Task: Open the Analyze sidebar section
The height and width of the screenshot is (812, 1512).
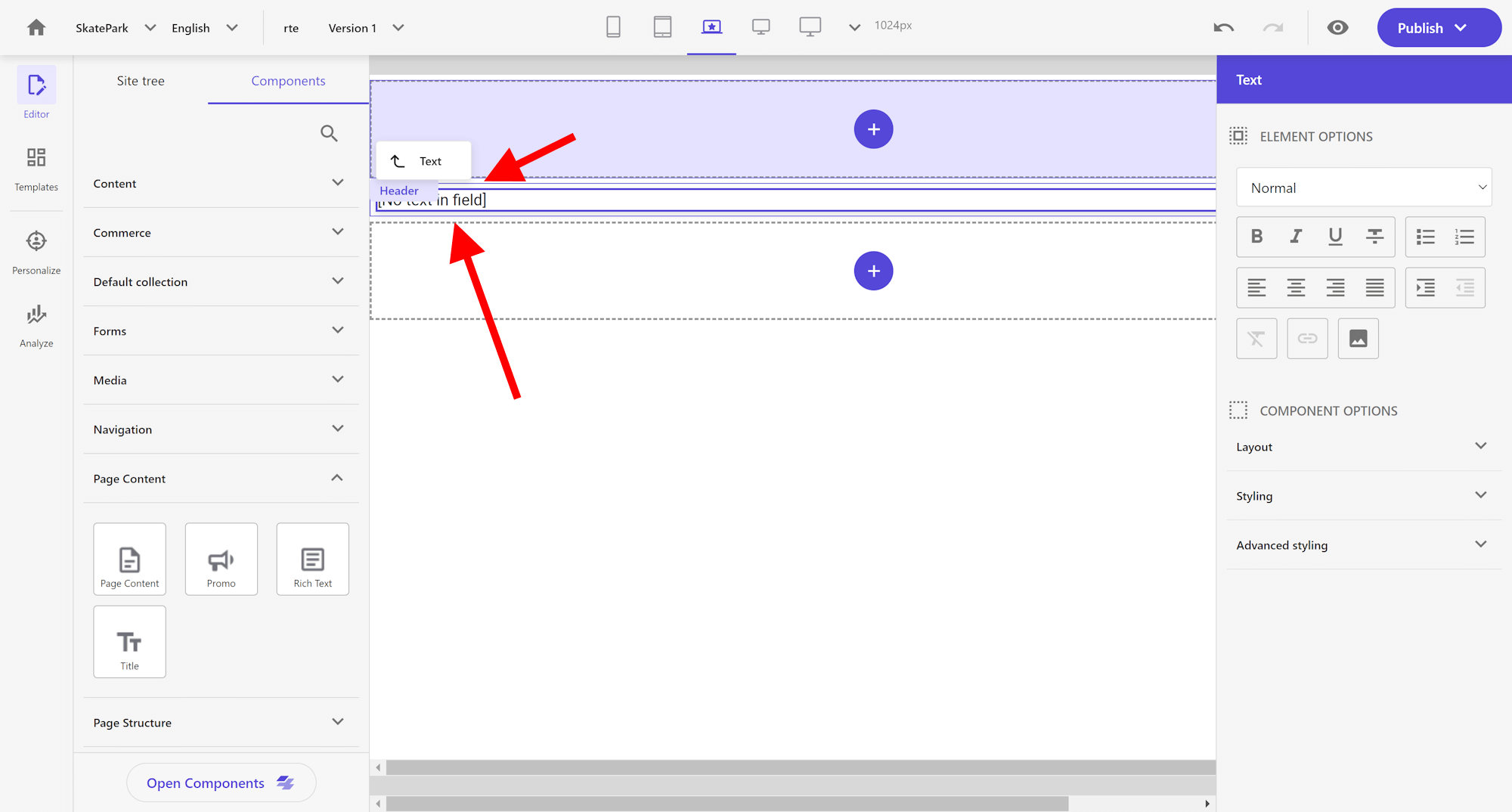Action: click(x=36, y=325)
